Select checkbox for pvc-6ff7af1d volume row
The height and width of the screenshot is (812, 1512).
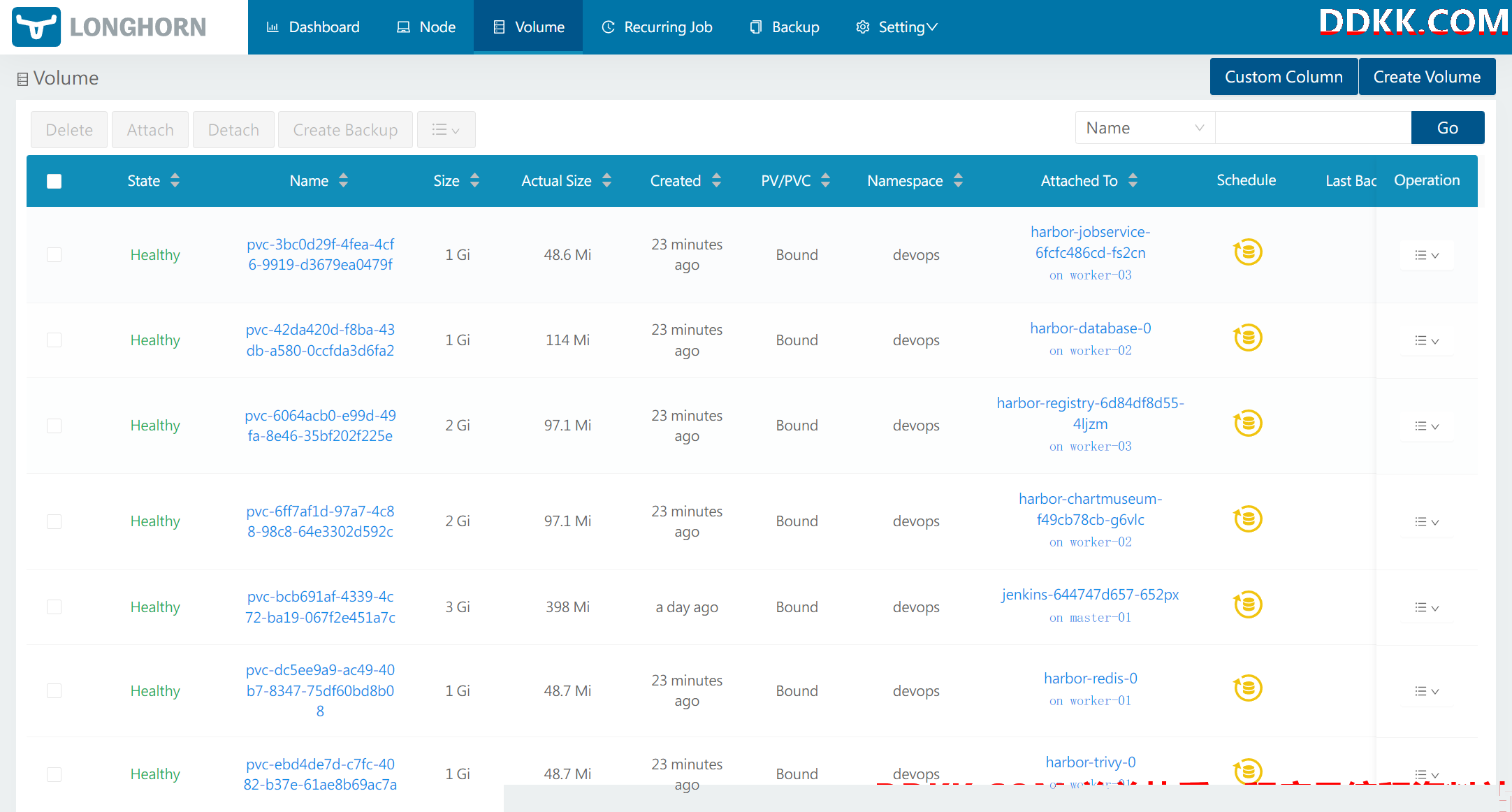[54, 521]
